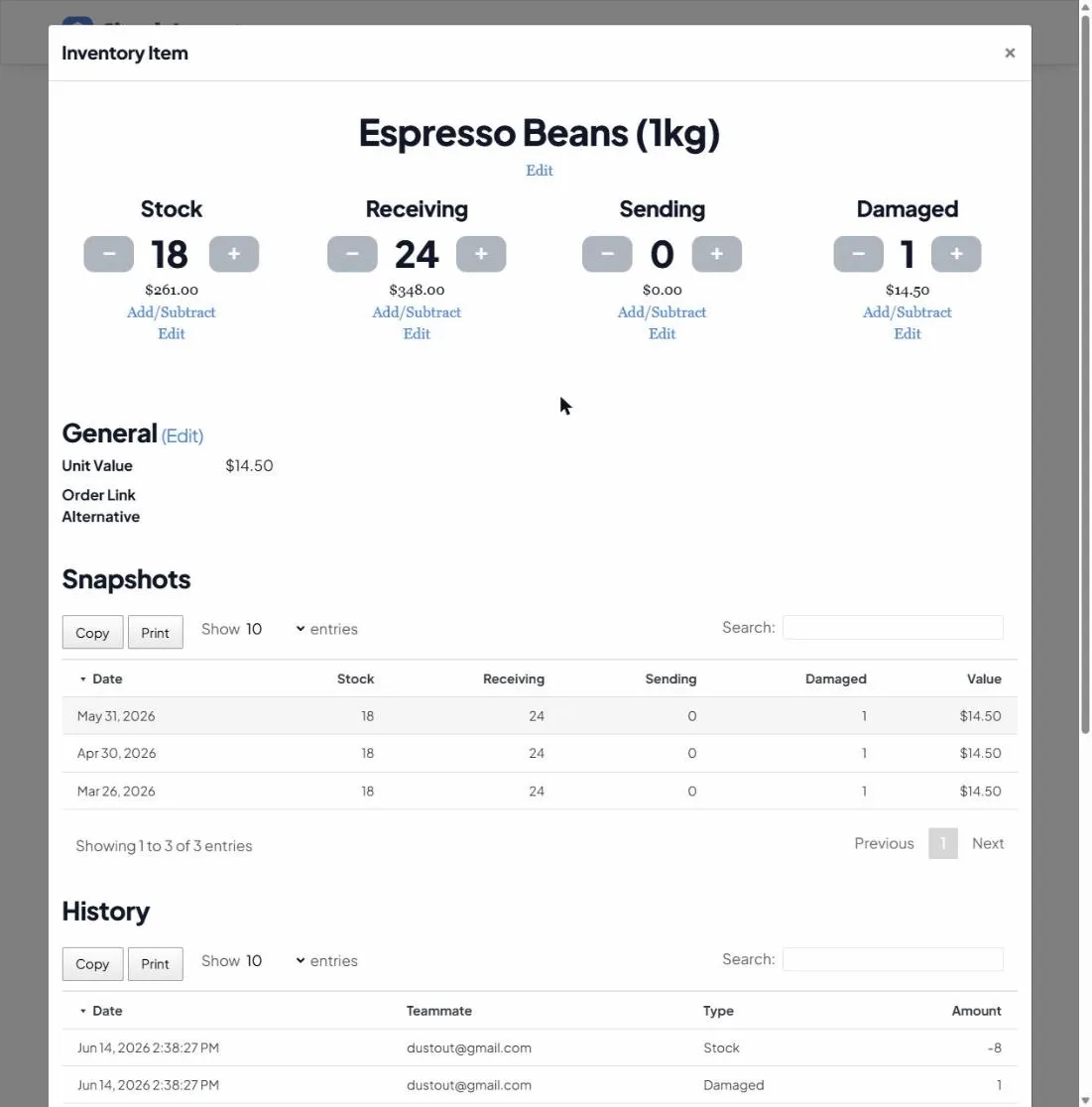Open Add/Subtract under Sending
The height and width of the screenshot is (1107, 1092).
tap(663, 312)
